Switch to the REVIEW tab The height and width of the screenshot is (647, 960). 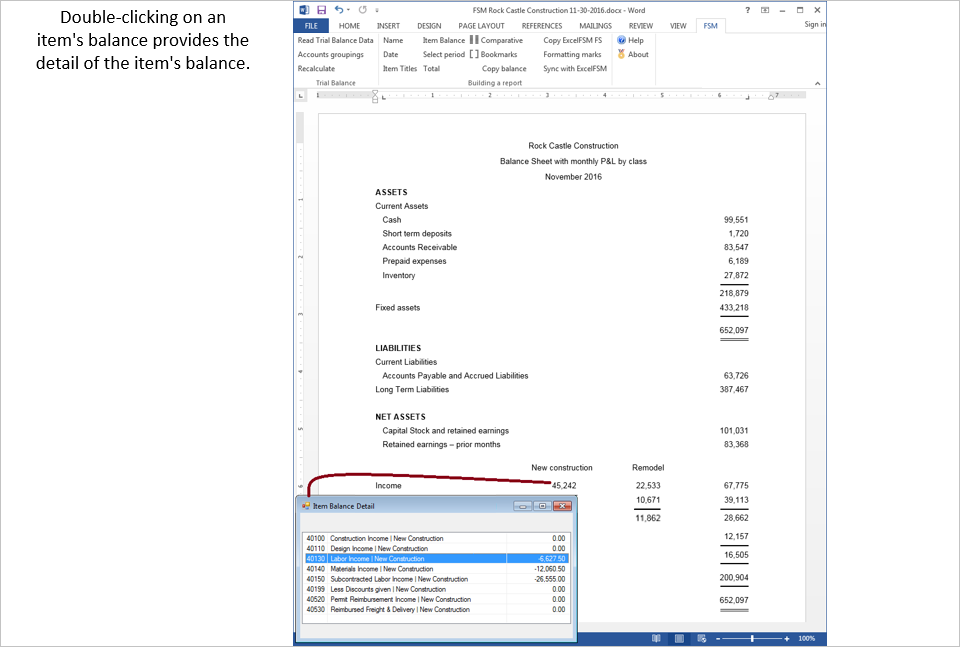640,26
